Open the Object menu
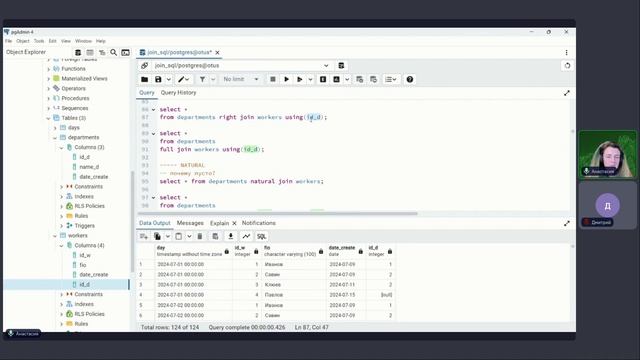640x360 pixels. point(22,41)
